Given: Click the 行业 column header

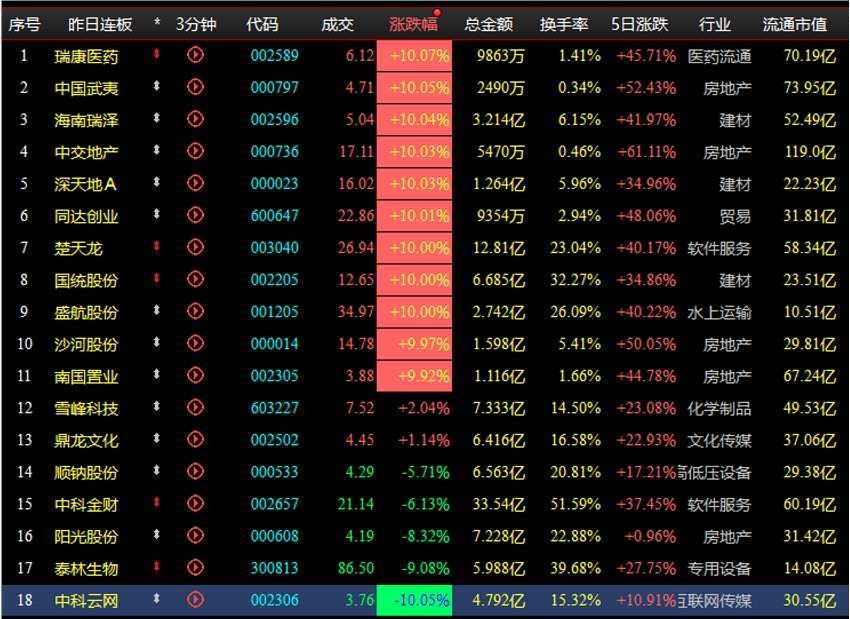Looking at the screenshot, I should (714, 24).
